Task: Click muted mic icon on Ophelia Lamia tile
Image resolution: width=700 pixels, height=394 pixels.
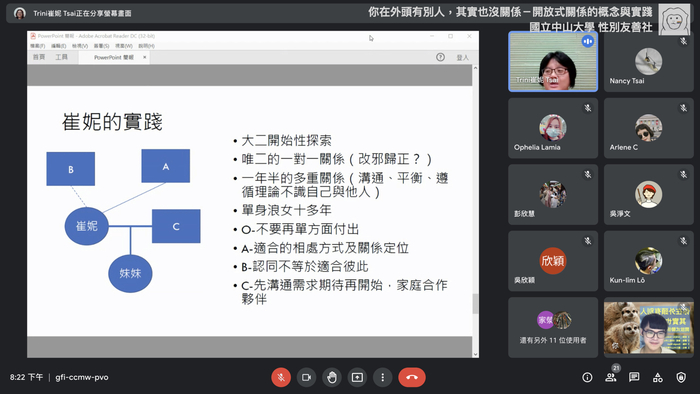Action: (x=588, y=108)
